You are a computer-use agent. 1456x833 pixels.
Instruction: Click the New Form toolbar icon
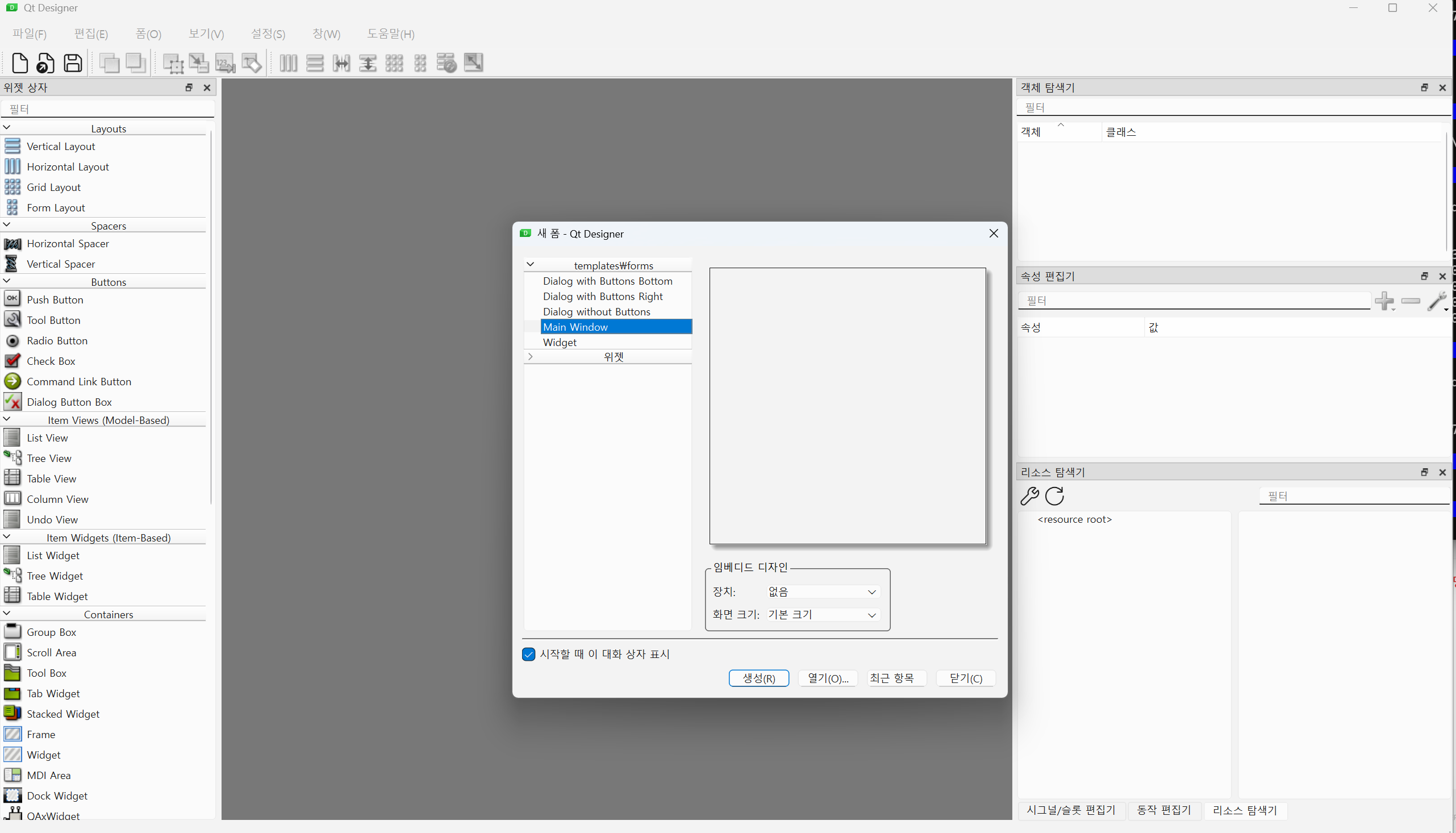tap(19, 63)
